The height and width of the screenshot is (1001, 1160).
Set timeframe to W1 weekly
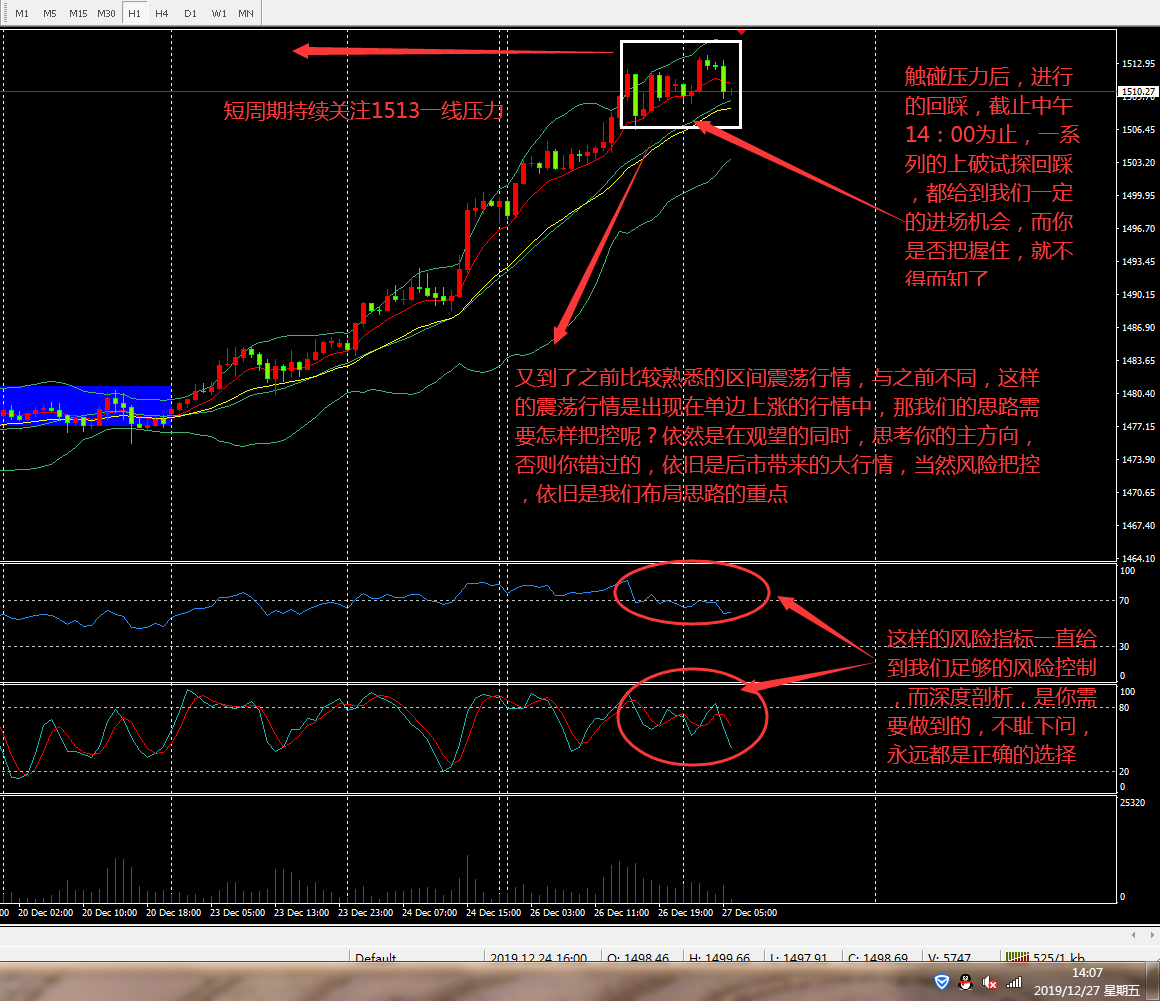coord(218,13)
